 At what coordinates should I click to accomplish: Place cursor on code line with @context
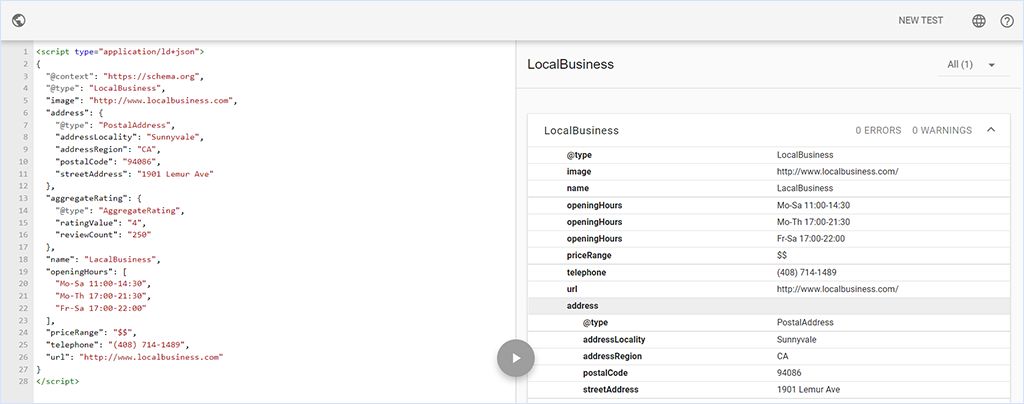click(x=125, y=76)
